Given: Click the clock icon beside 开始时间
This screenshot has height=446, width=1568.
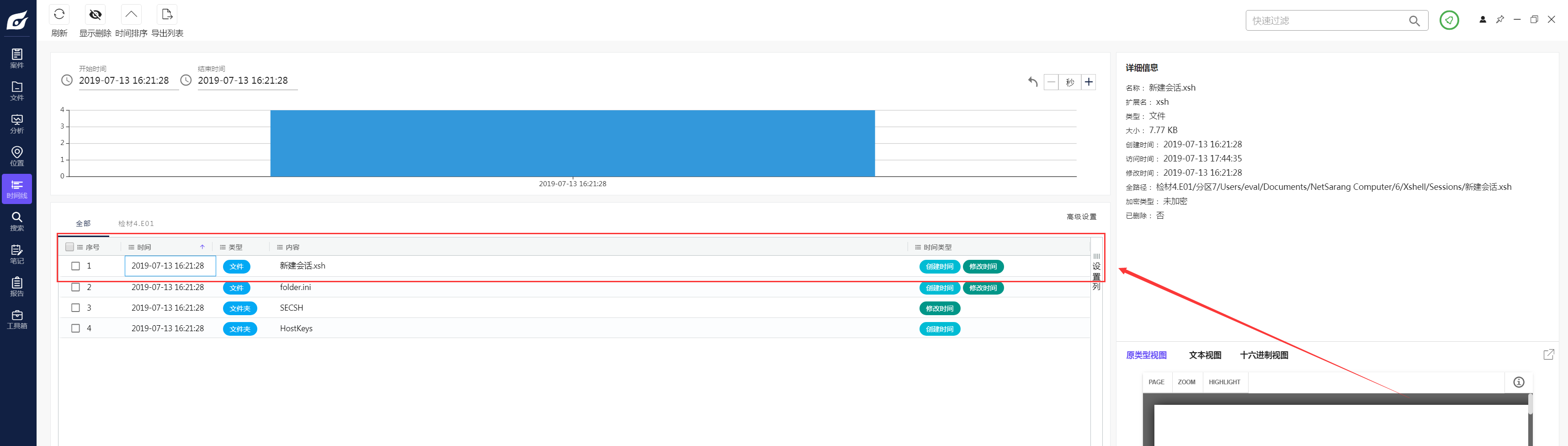Looking at the screenshot, I should pos(67,81).
